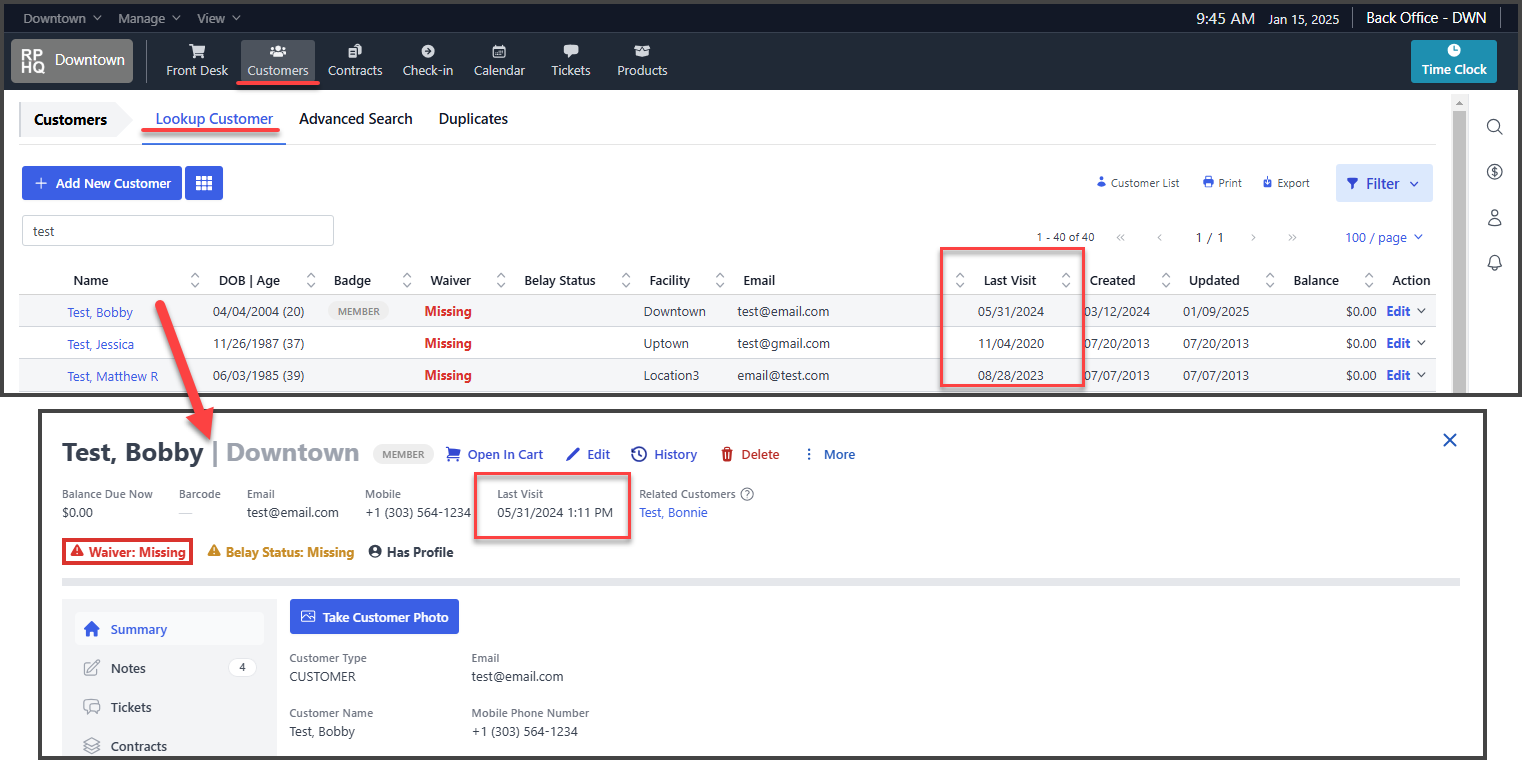Go to the previous page arrow

click(1160, 238)
